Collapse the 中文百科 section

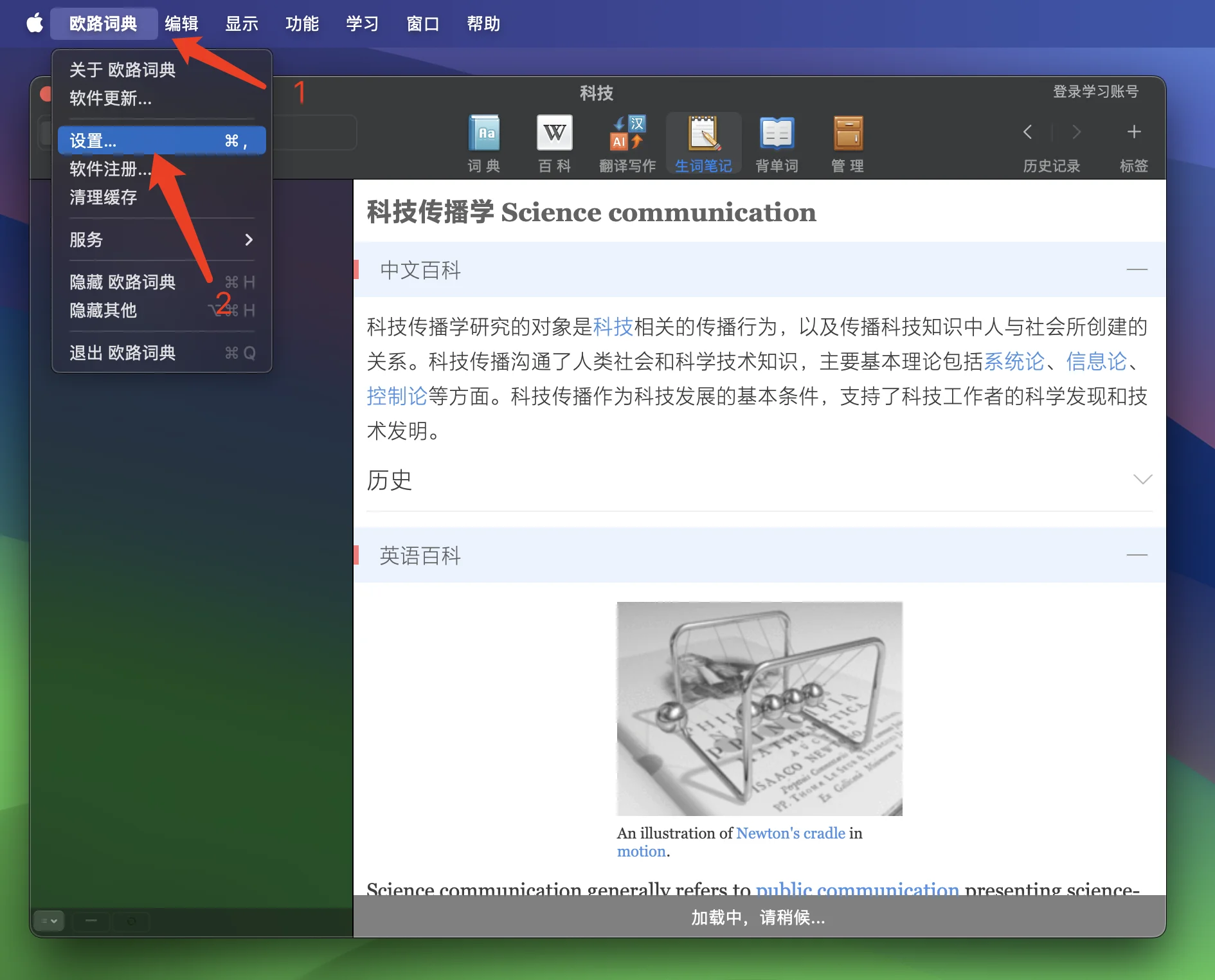point(1137,269)
